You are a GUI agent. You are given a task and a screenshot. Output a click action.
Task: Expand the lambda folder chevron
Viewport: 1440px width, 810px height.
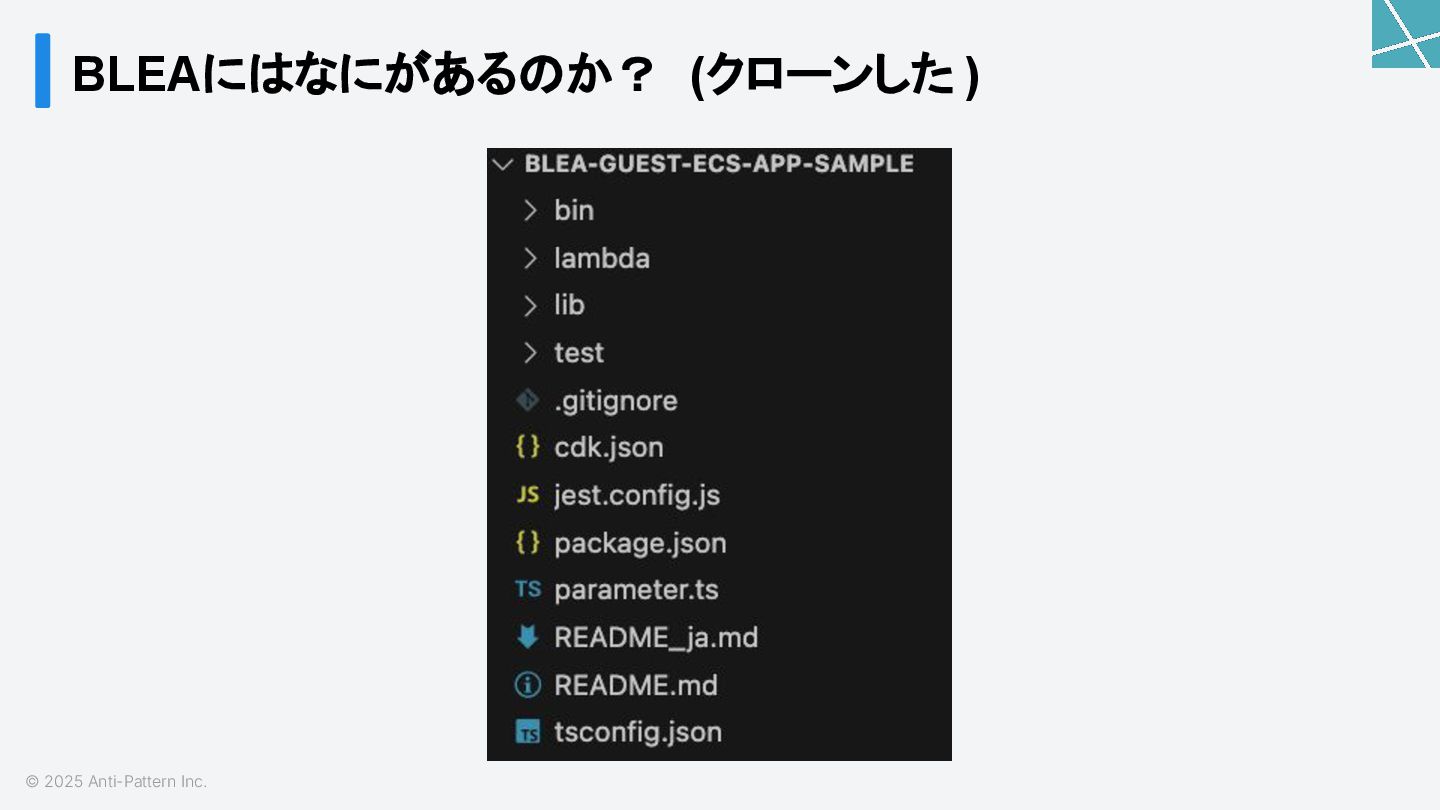pos(530,258)
